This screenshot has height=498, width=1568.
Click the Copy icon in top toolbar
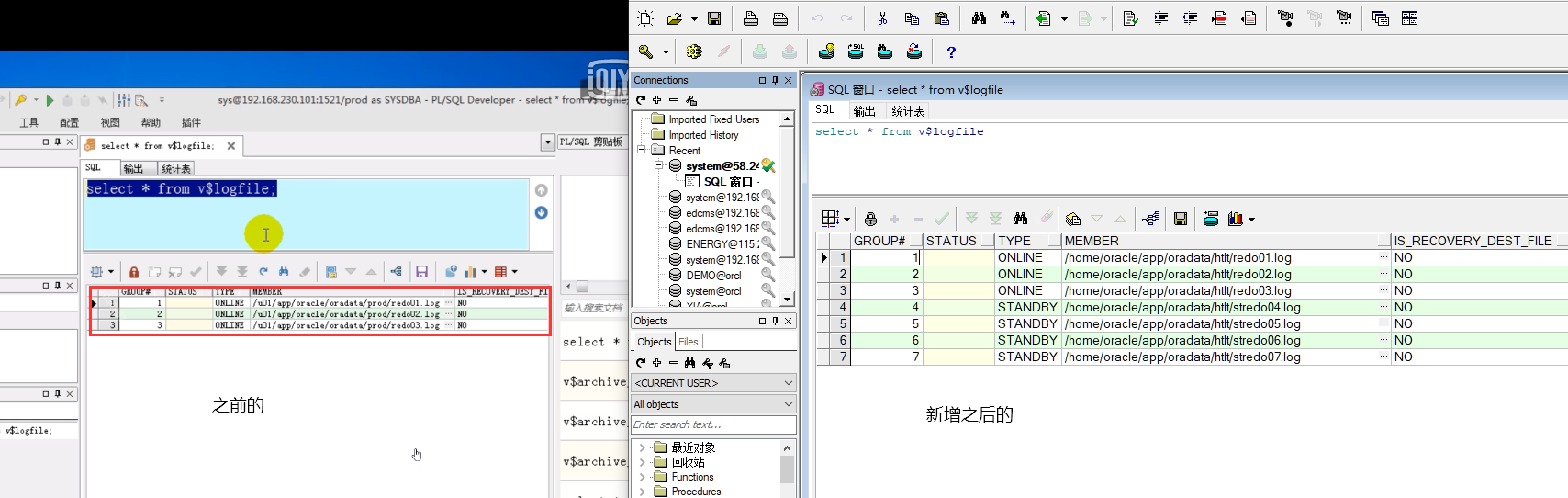[x=912, y=18]
